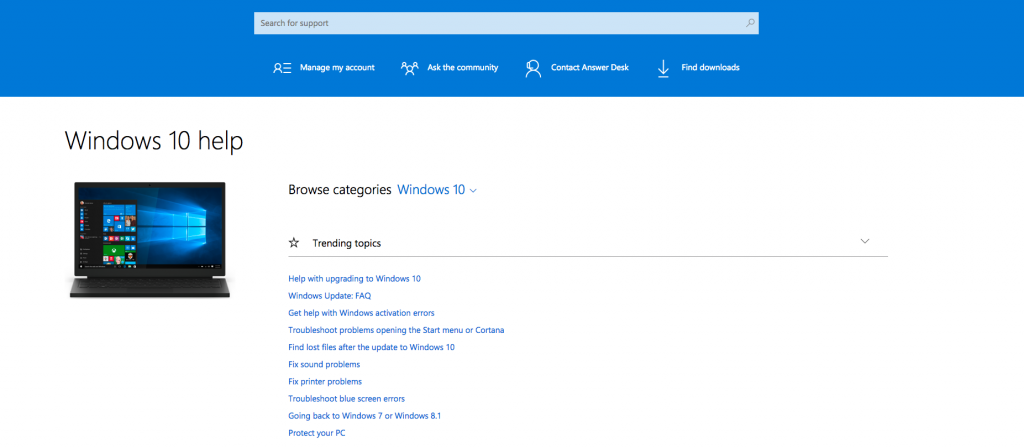Click the Windows 10 help page title
Image resolution: width=1024 pixels, height=448 pixels.
(154, 141)
